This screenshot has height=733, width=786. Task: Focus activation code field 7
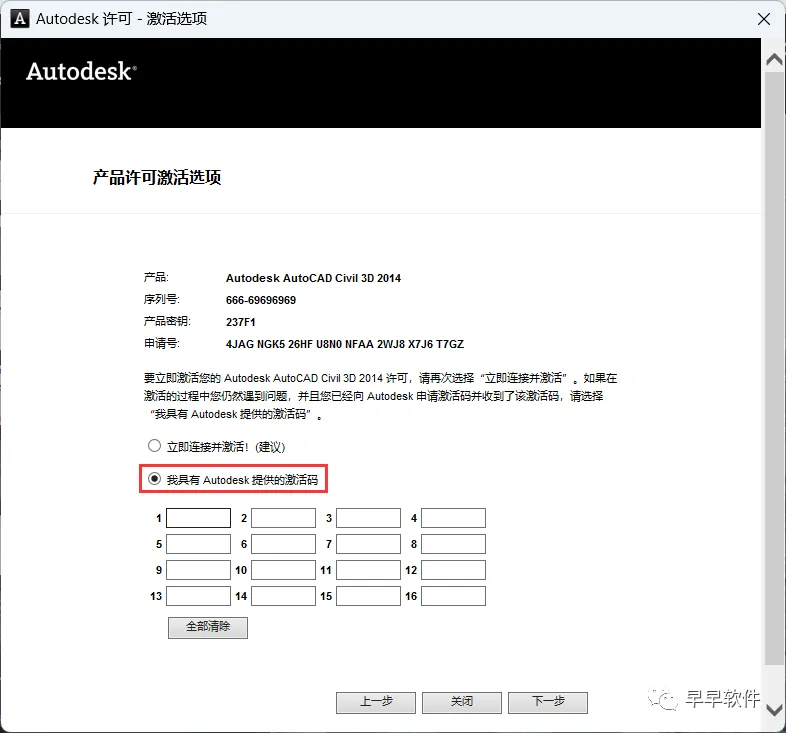point(368,544)
